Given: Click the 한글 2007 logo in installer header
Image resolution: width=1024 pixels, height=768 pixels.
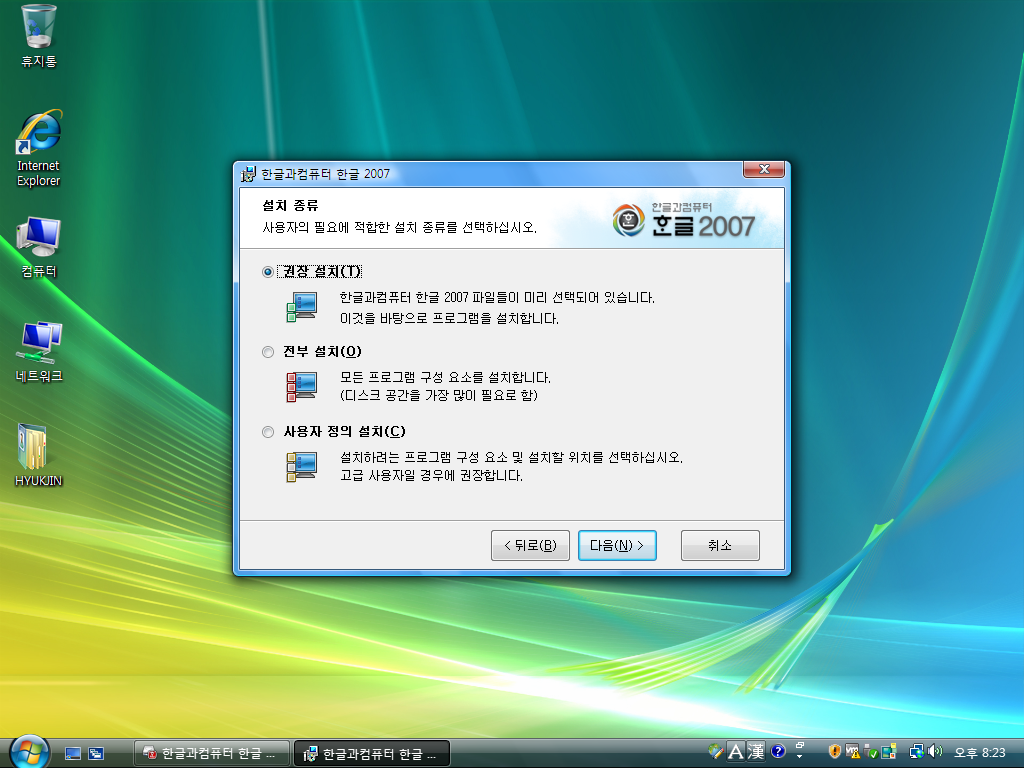Looking at the screenshot, I should (x=684, y=220).
